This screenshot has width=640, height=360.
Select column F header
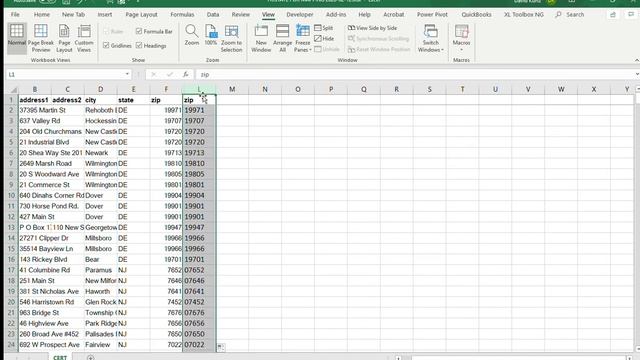[166, 89]
